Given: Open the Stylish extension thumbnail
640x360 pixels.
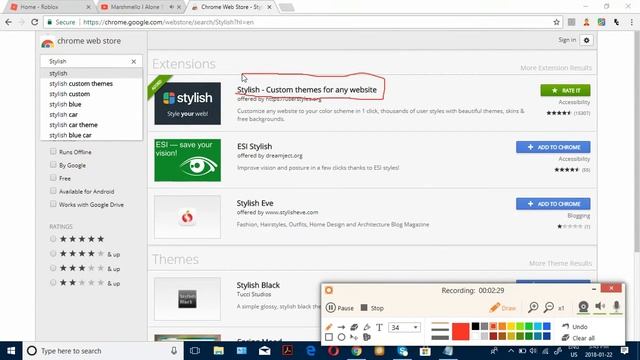Looking at the screenshot, I should [x=187, y=103].
